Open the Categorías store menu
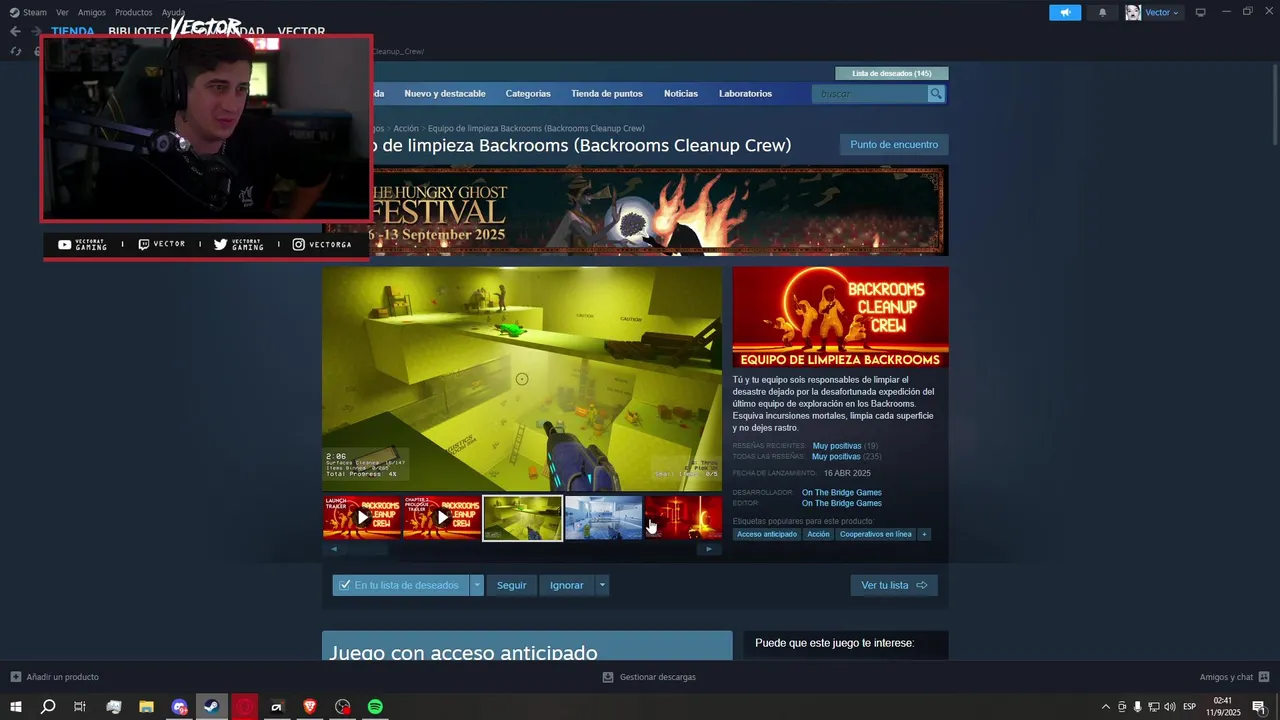1280x720 pixels. 528,93
